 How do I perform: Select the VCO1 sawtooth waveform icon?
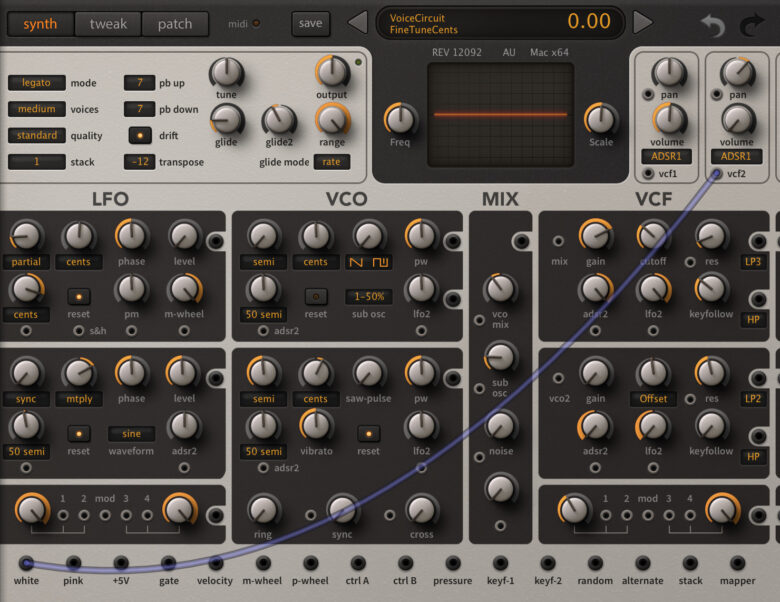[356, 262]
